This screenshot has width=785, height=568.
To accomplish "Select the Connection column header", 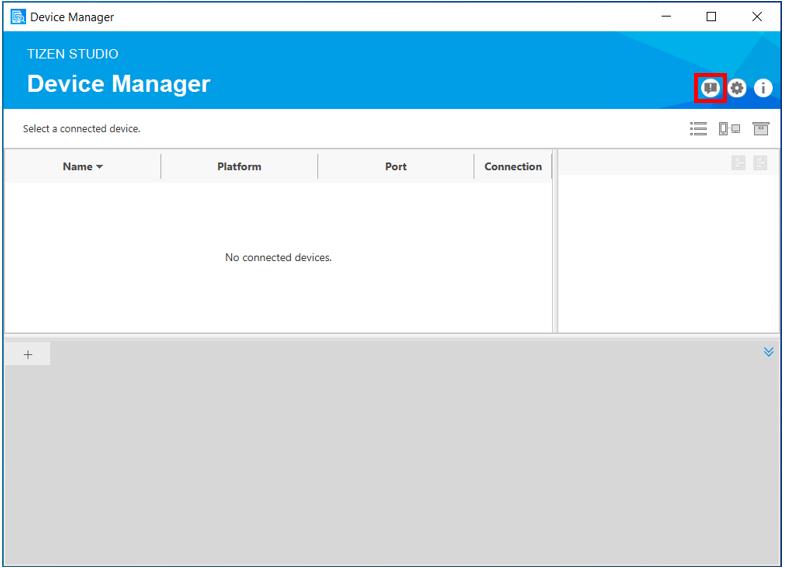I will click(513, 167).
